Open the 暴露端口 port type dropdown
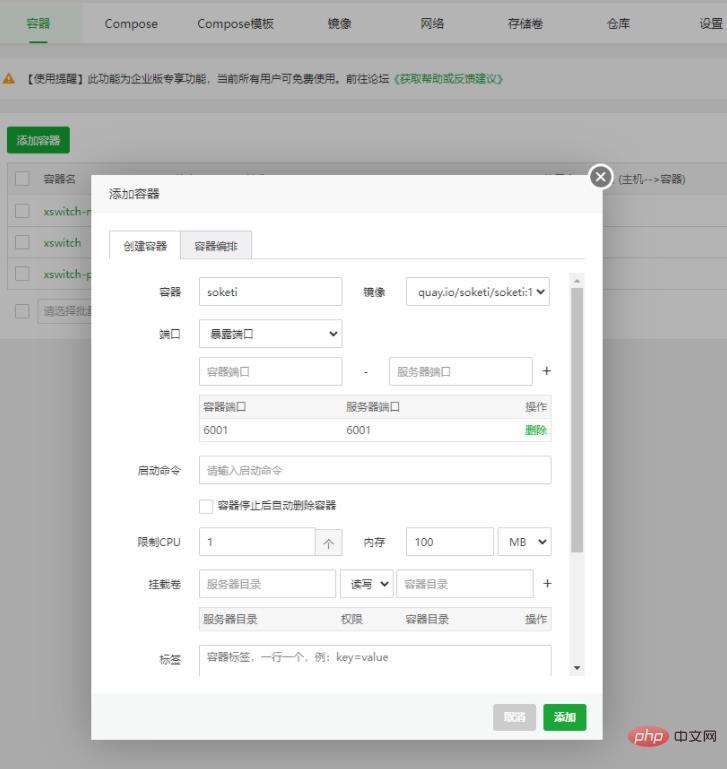This screenshot has width=727, height=769. pyautogui.click(x=270, y=334)
